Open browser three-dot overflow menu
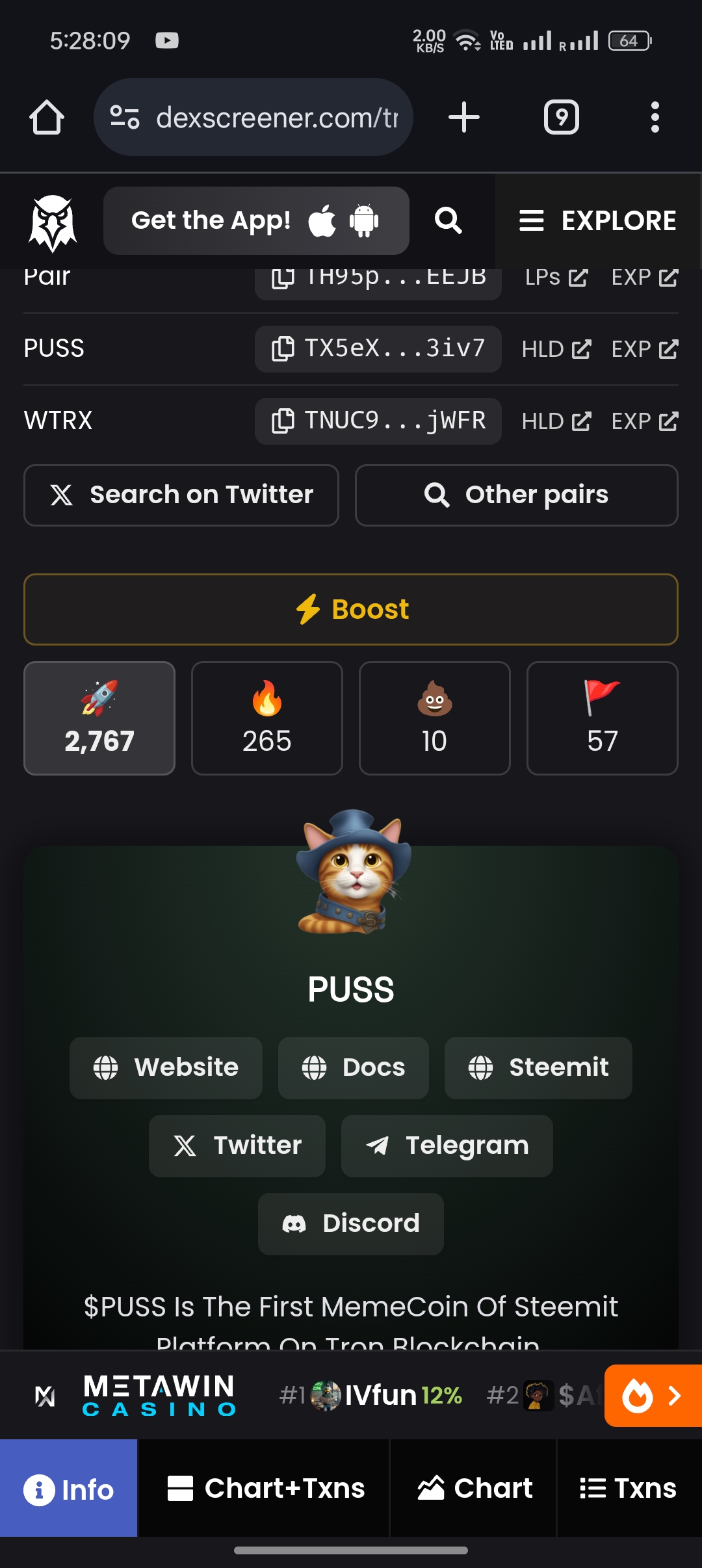 coord(655,118)
